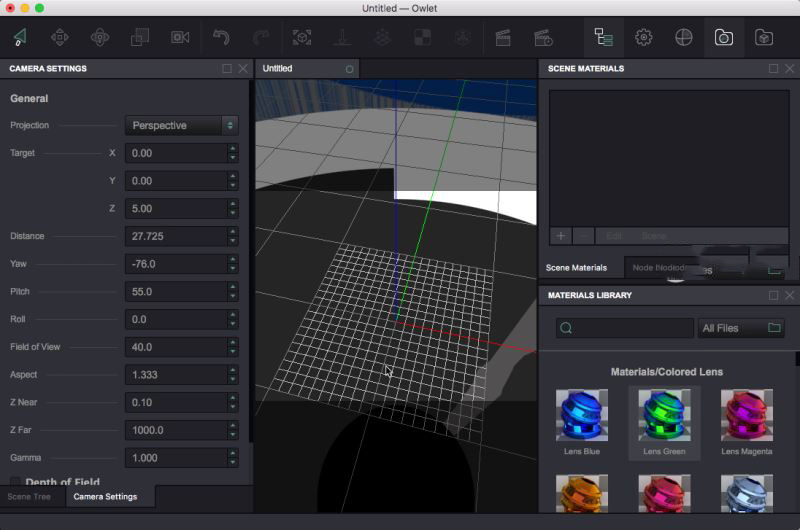The image size is (800, 530).
Task: Float the Materials Library panel
Action: point(773,295)
